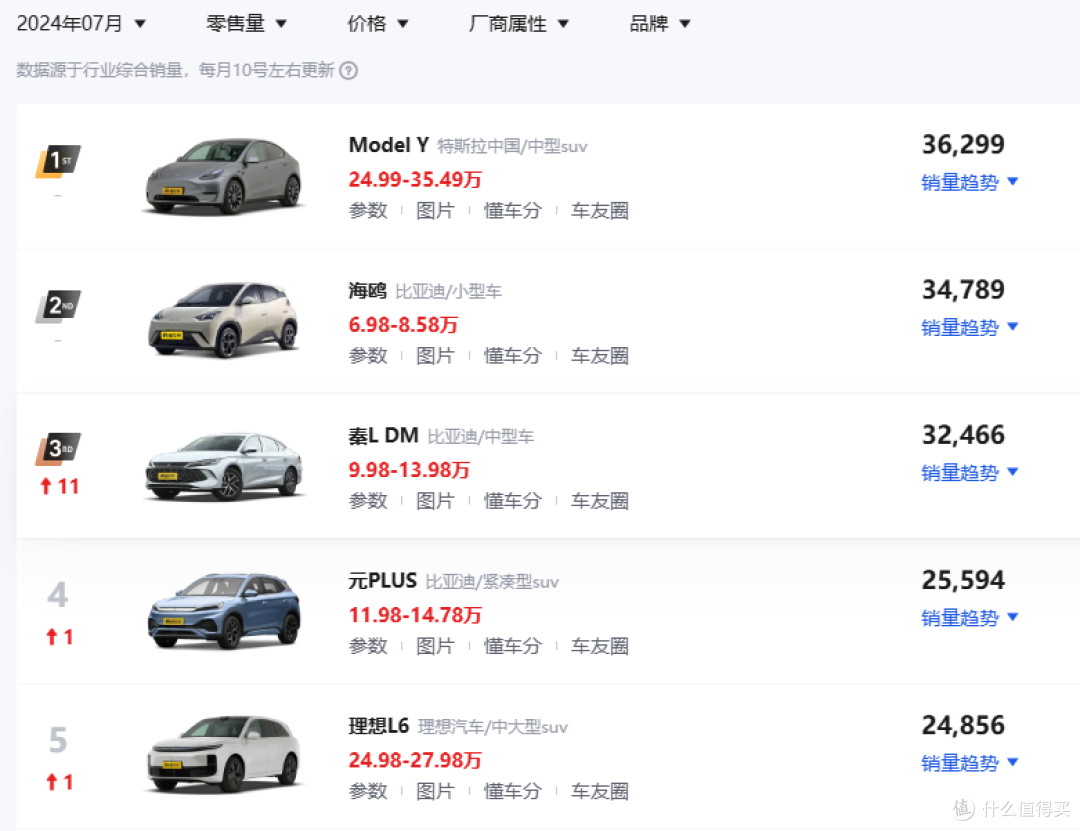Open the 2024年07月 date dropdown
This screenshot has width=1080, height=831.
(x=81, y=23)
